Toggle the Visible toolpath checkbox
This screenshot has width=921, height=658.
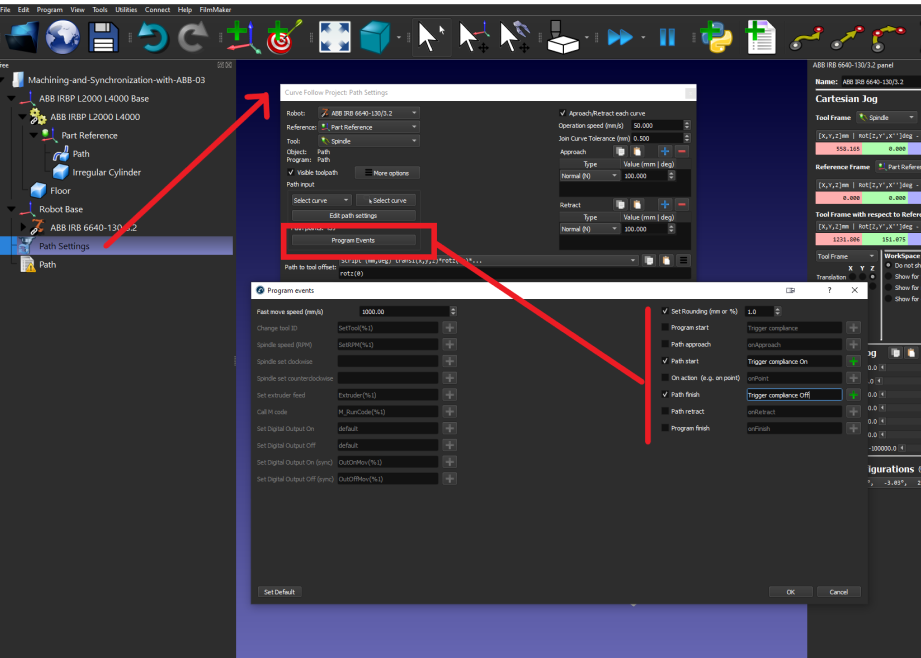coord(291,172)
